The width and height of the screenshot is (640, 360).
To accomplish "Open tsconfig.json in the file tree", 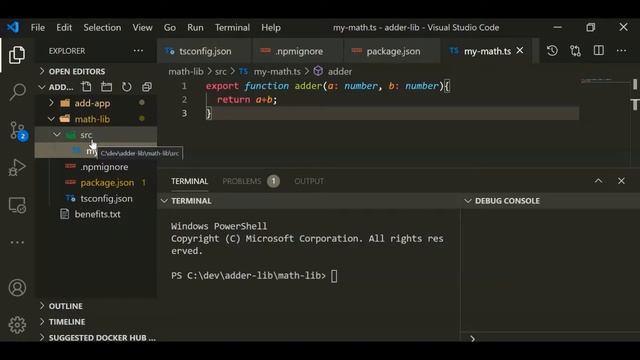I will [x=96, y=198].
